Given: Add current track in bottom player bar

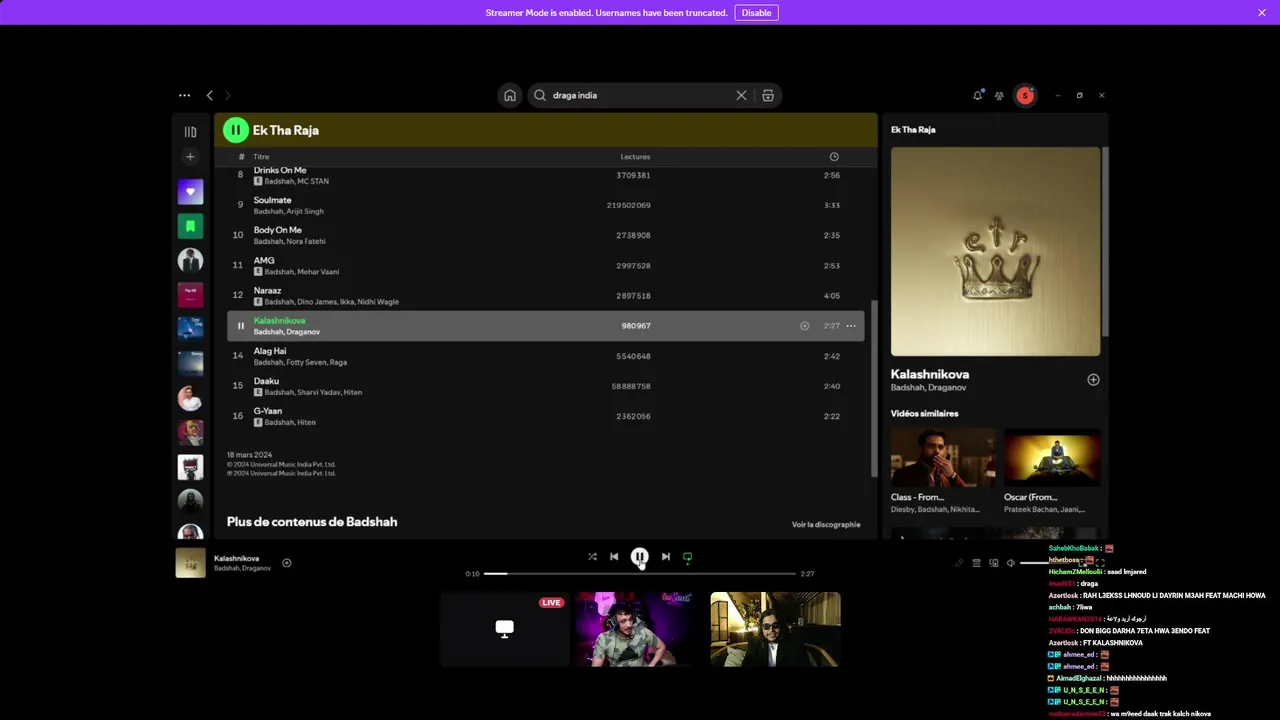Looking at the screenshot, I should coord(286,563).
